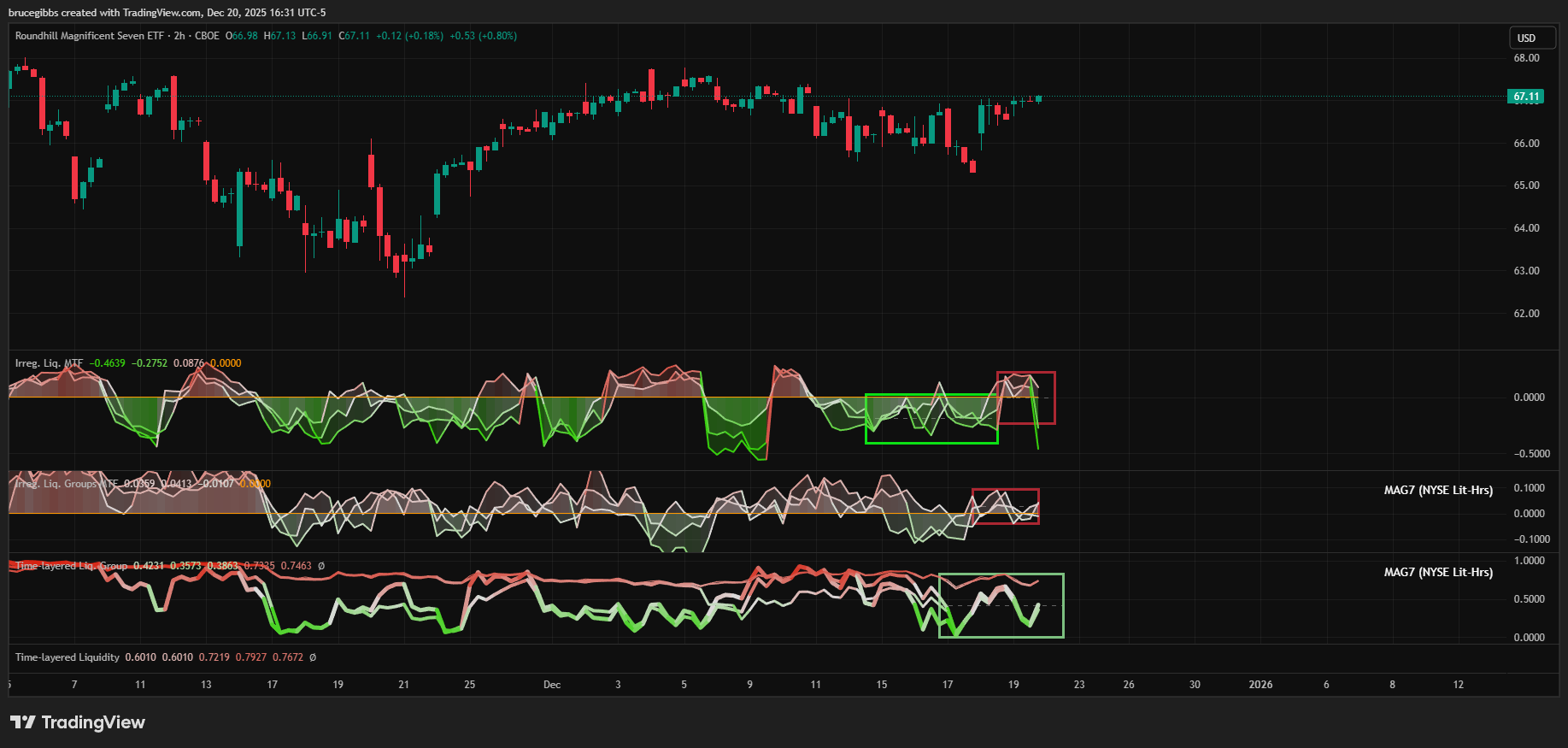Click orange 0.0000 value in Irreg. Liq. MTF legend
1568x748 pixels.
[x=226, y=363]
